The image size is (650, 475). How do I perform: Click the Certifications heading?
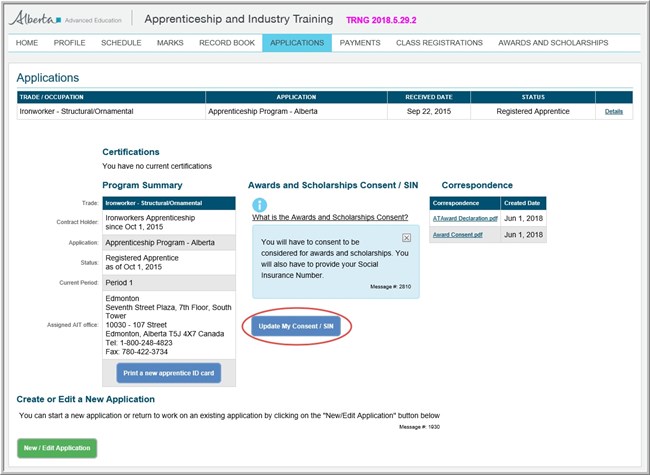coord(131,152)
